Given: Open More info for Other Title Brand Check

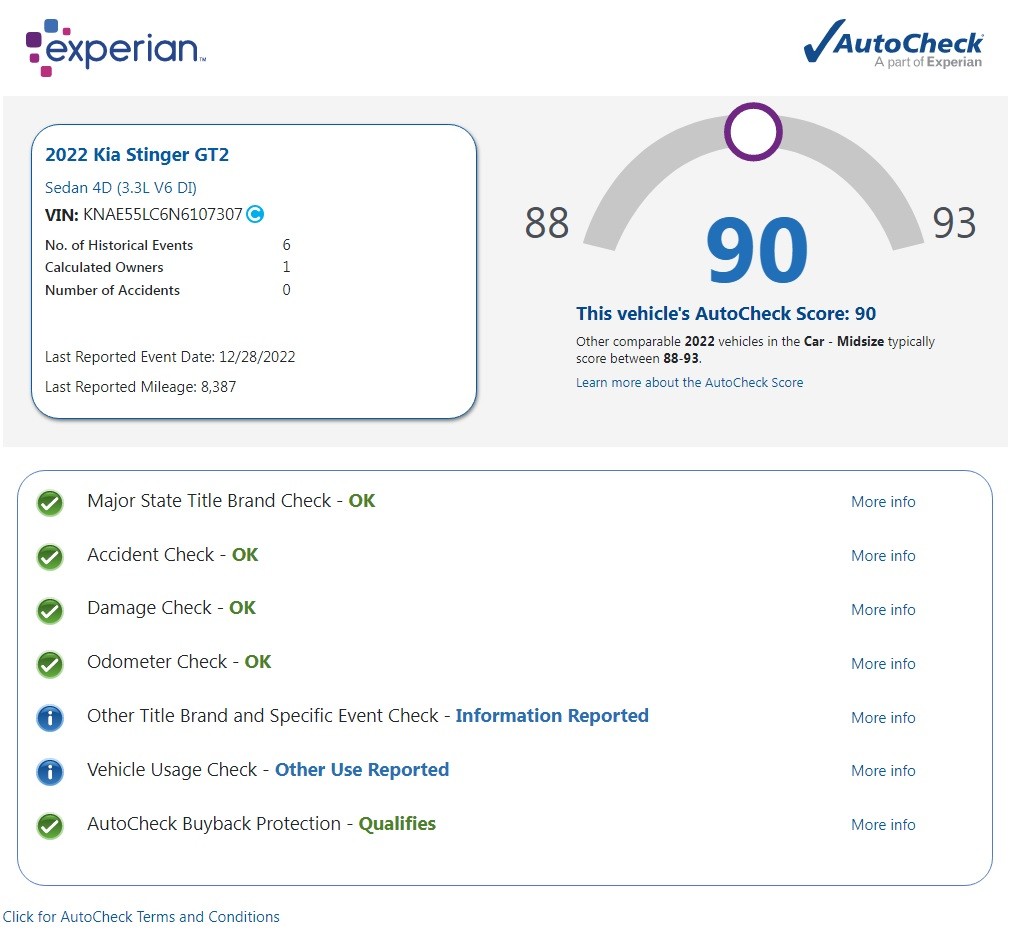Looking at the screenshot, I should click(882, 718).
